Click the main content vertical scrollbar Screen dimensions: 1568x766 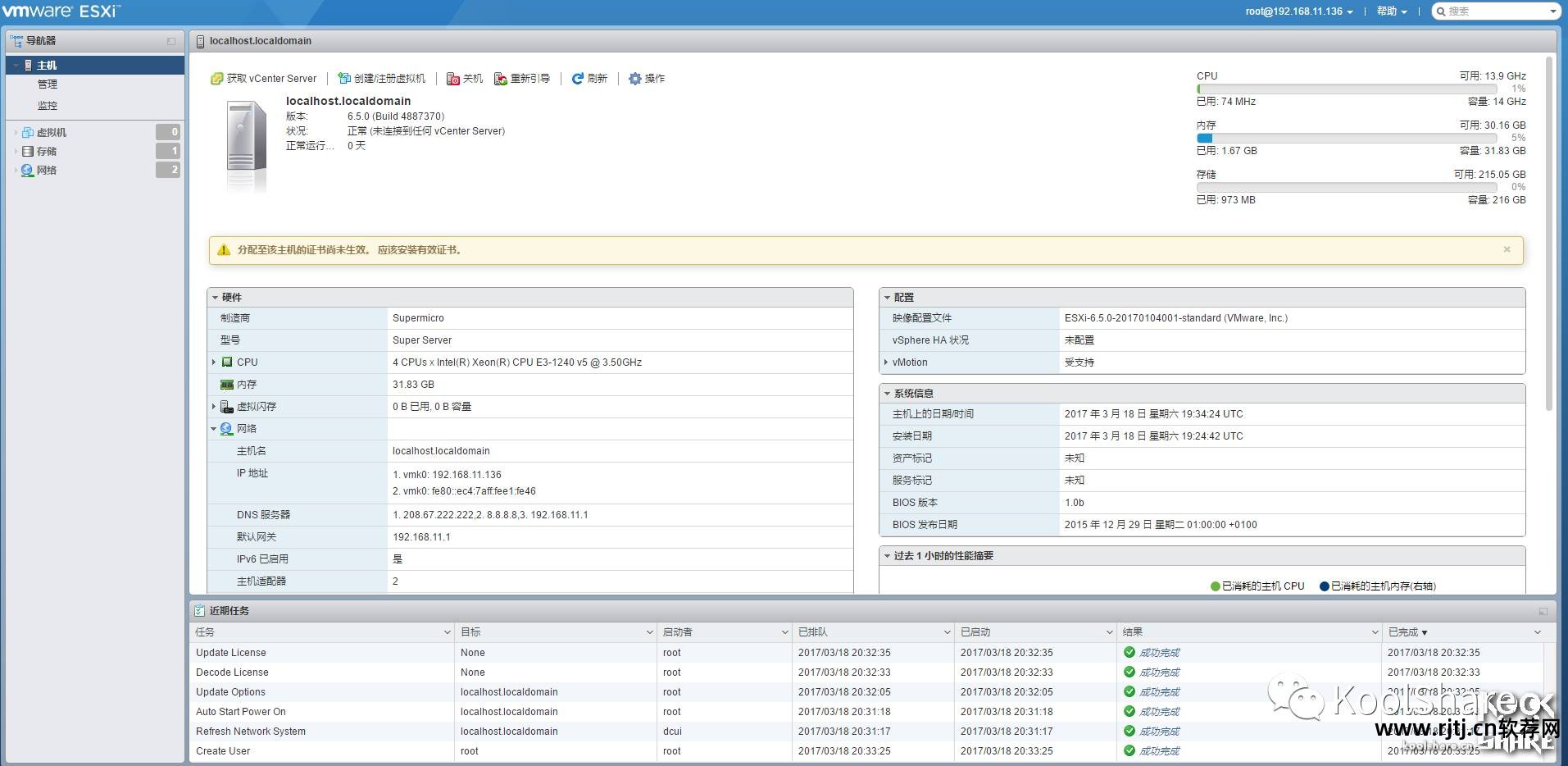point(1549,234)
